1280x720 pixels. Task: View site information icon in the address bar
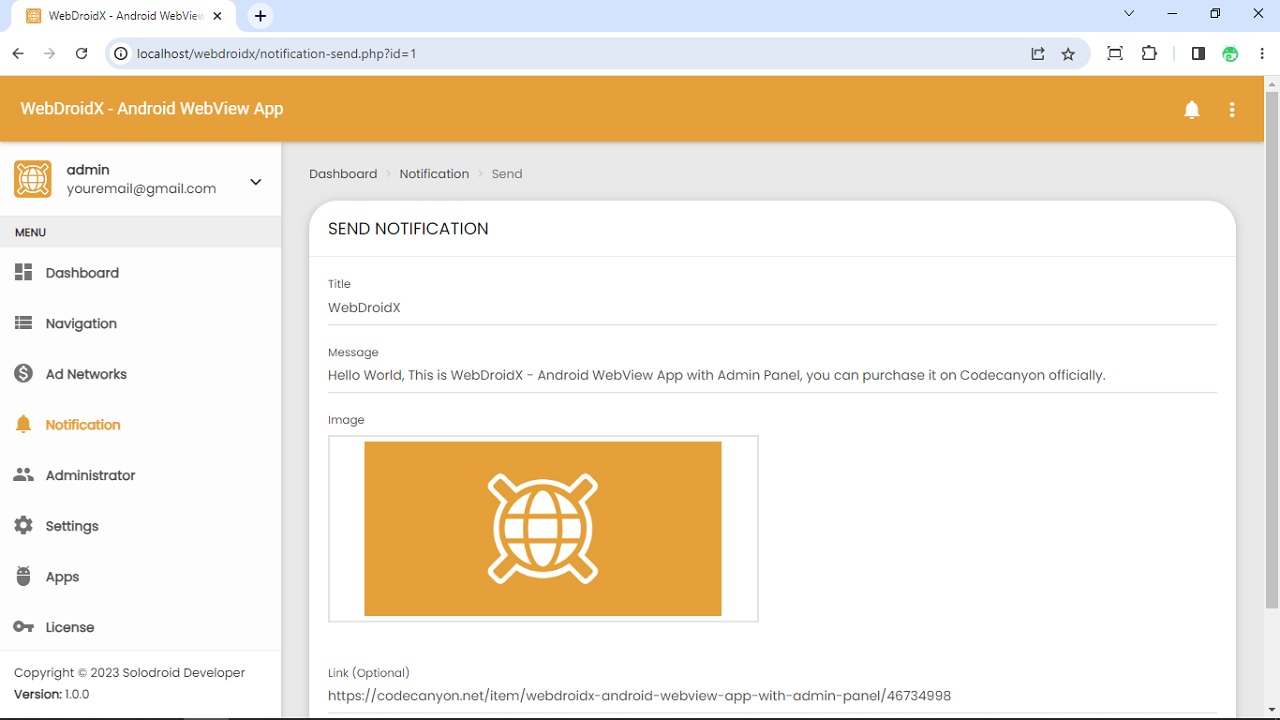point(121,54)
